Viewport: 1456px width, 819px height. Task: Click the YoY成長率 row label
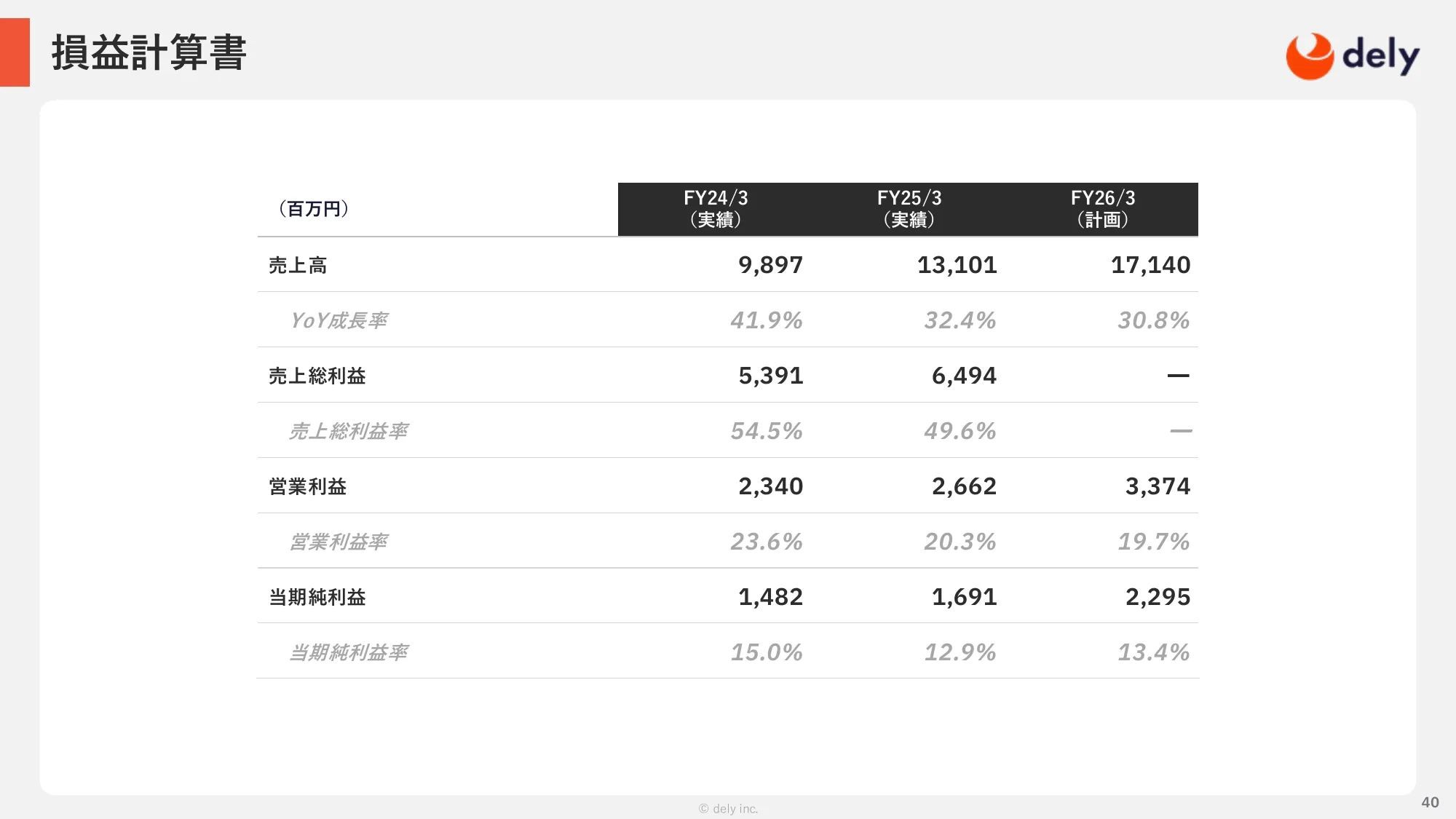(339, 320)
